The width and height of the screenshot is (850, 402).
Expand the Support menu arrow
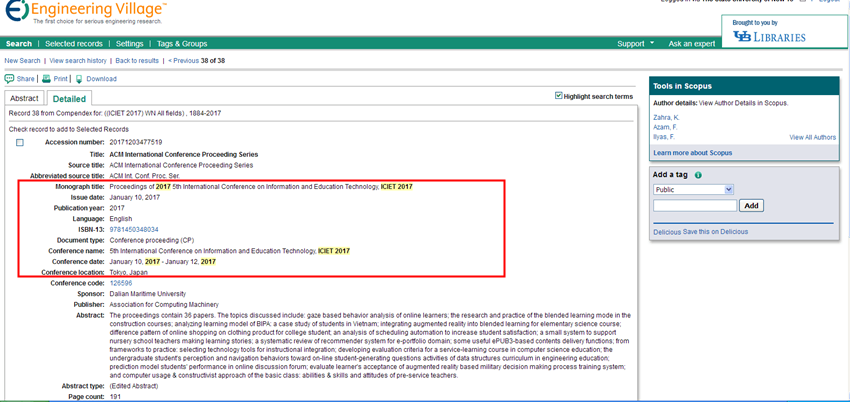(x=652, y=43)
